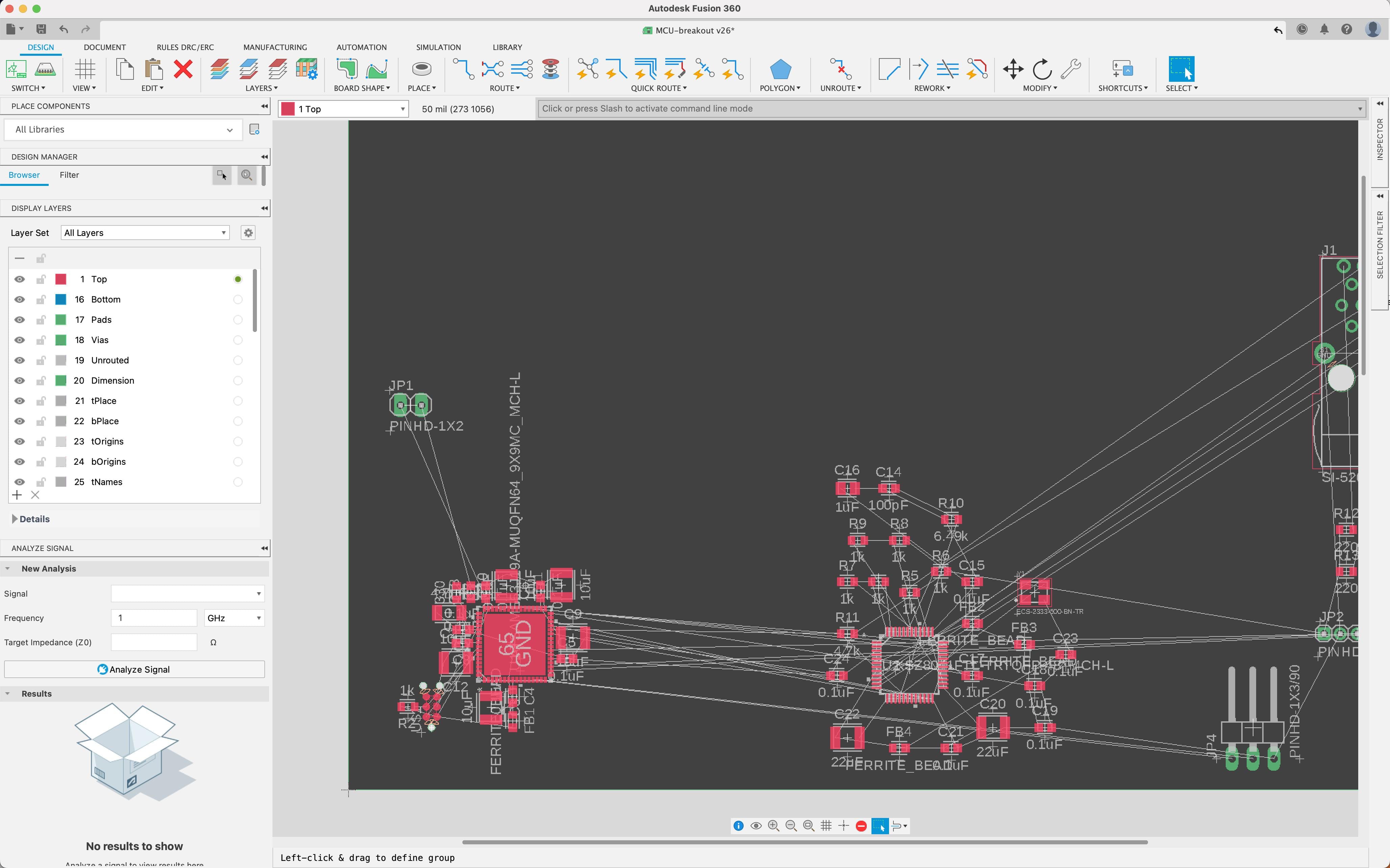
Task: Select the Place via ring icon
Action: (x=422, y=70)
